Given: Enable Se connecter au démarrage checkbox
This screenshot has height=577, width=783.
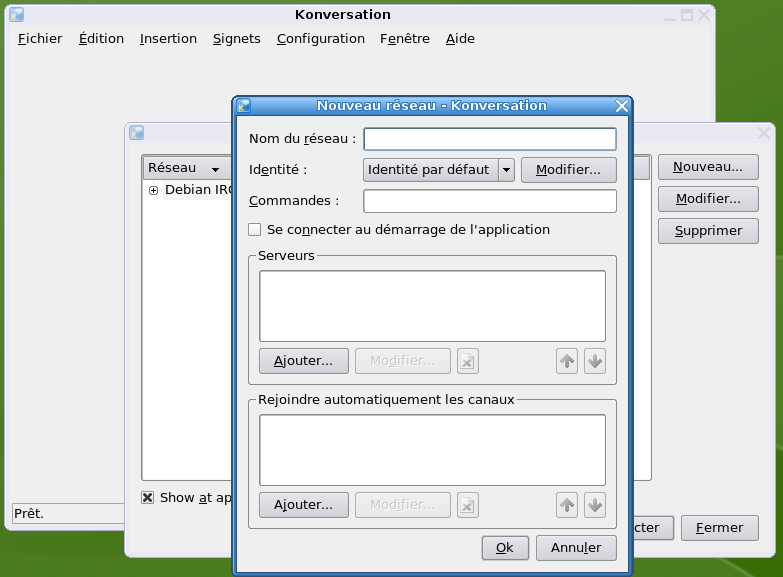Looking at the screenshot, I should 255,229.
